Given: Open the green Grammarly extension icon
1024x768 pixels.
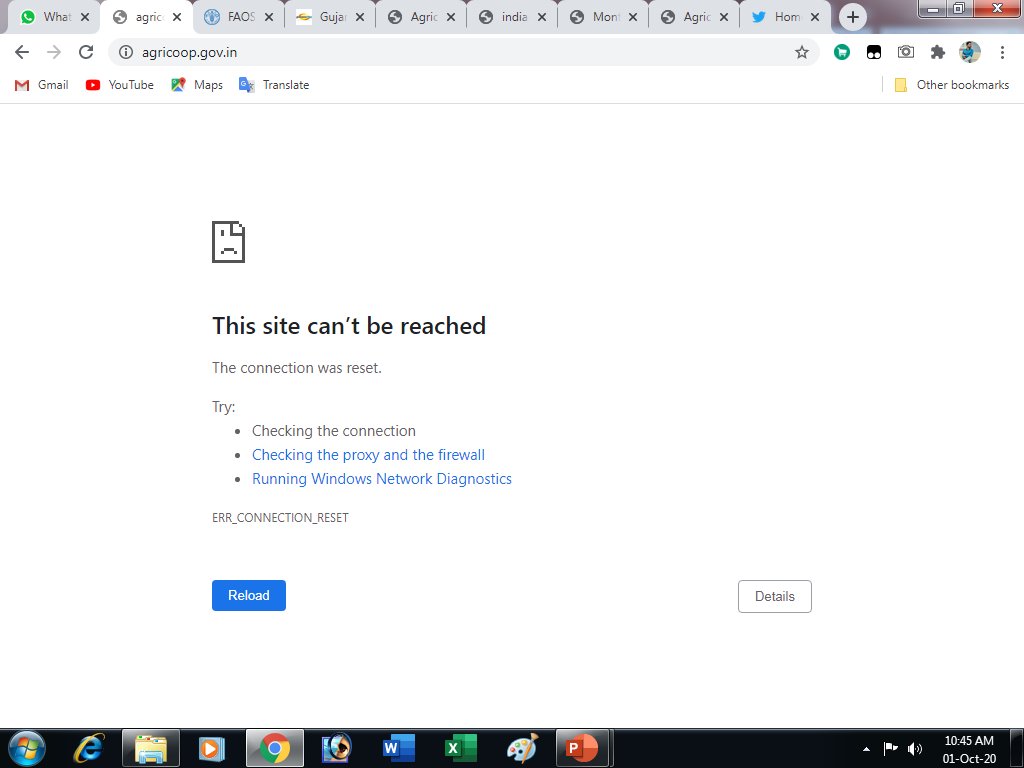Looking at the screenshot, I should pos(842,52).
